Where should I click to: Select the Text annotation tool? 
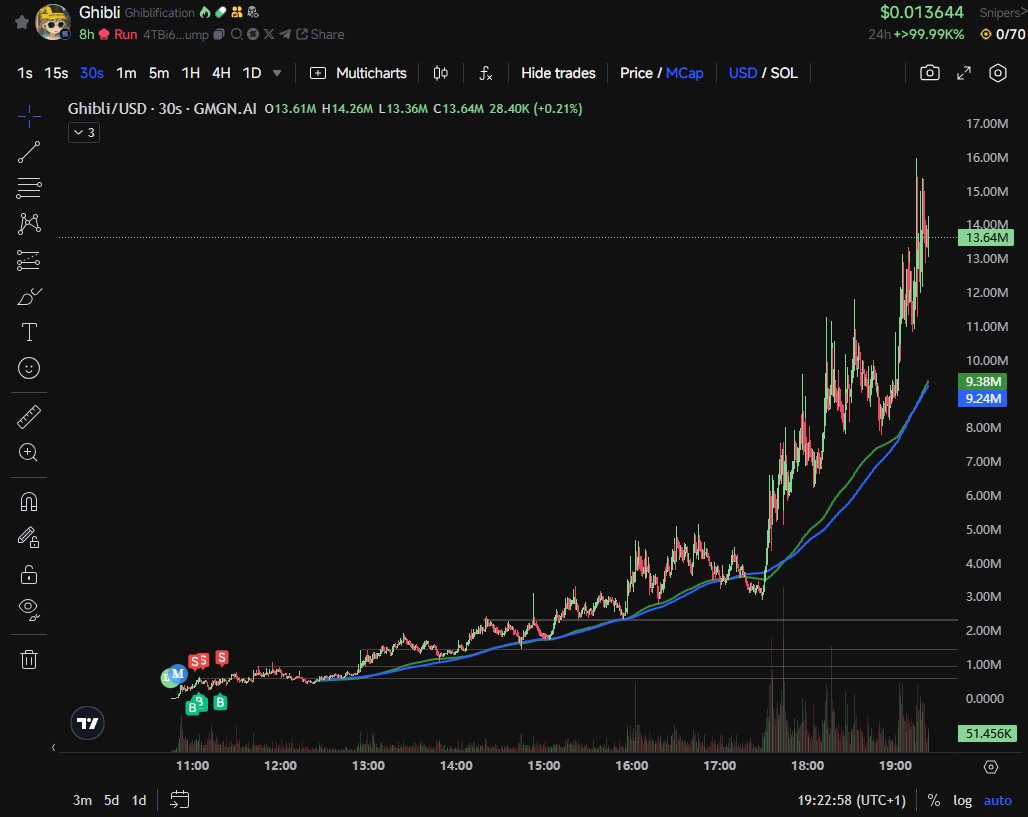click(x=29, y=332)
